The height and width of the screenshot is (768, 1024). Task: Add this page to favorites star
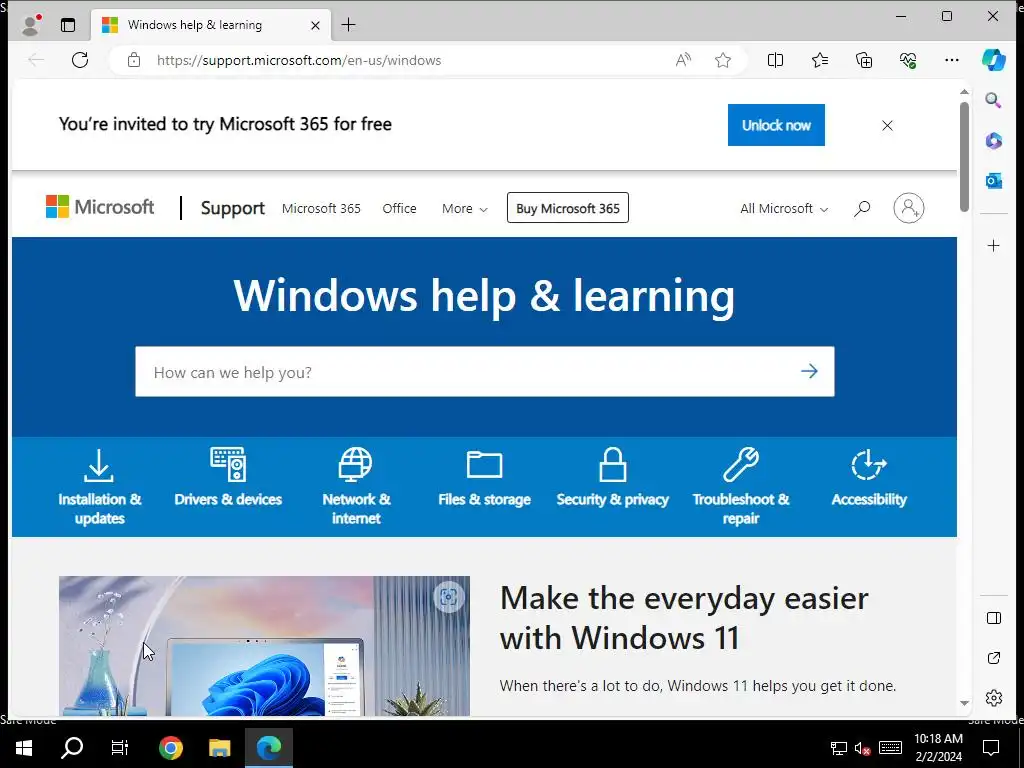[x=722, y=60]
